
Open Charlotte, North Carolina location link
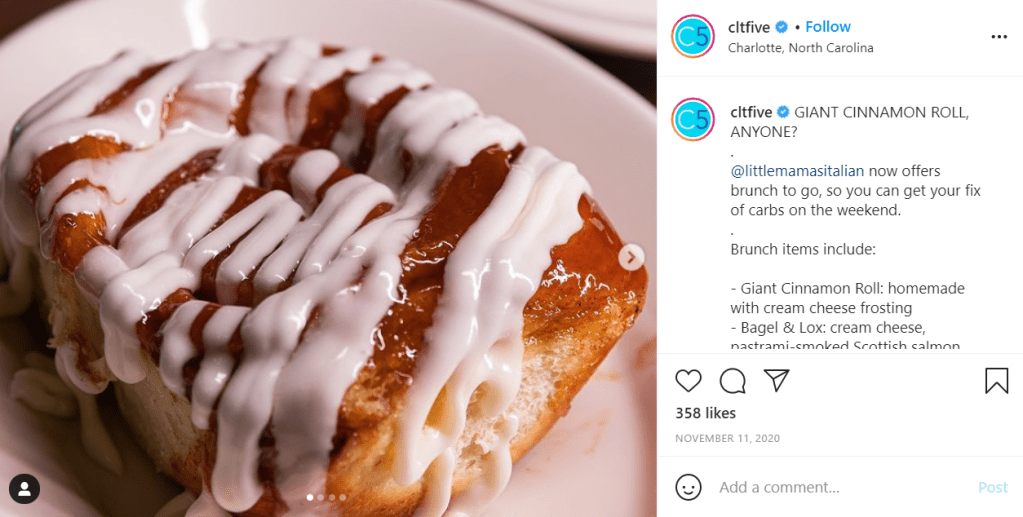pyautogui.click(x=801, y=48)
